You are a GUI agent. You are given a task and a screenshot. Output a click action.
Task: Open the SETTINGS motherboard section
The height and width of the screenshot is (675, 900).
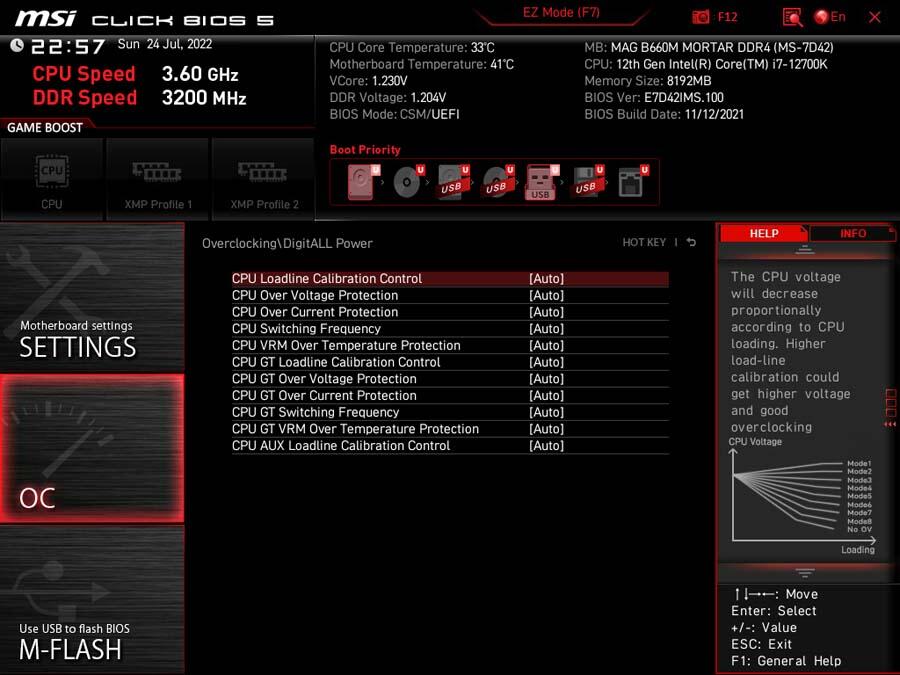point(92,297)
